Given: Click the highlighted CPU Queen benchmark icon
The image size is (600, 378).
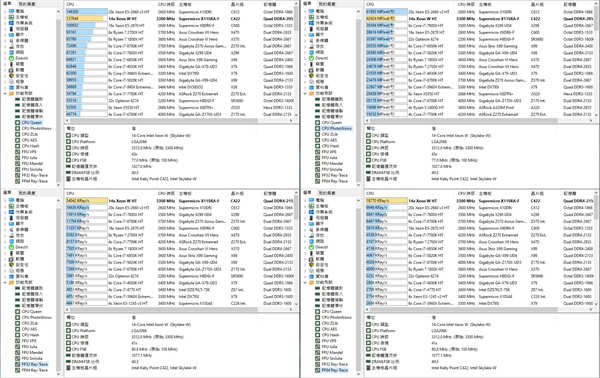Looking at the screenshot, I should (18, 122).
